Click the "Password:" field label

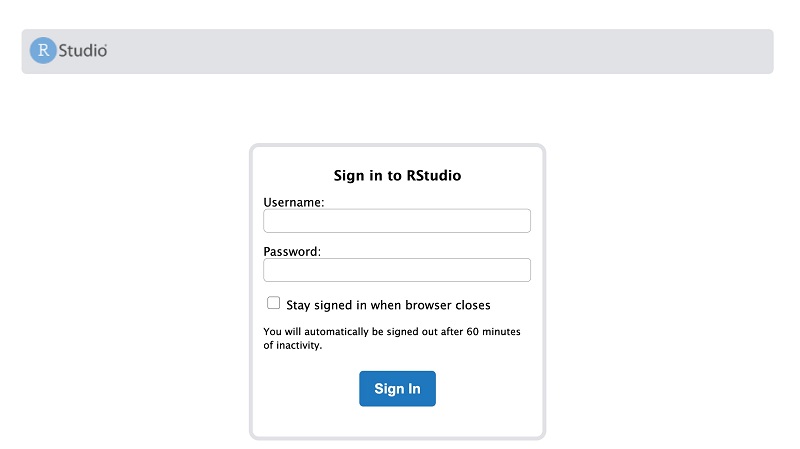click(x=292, y=252)
